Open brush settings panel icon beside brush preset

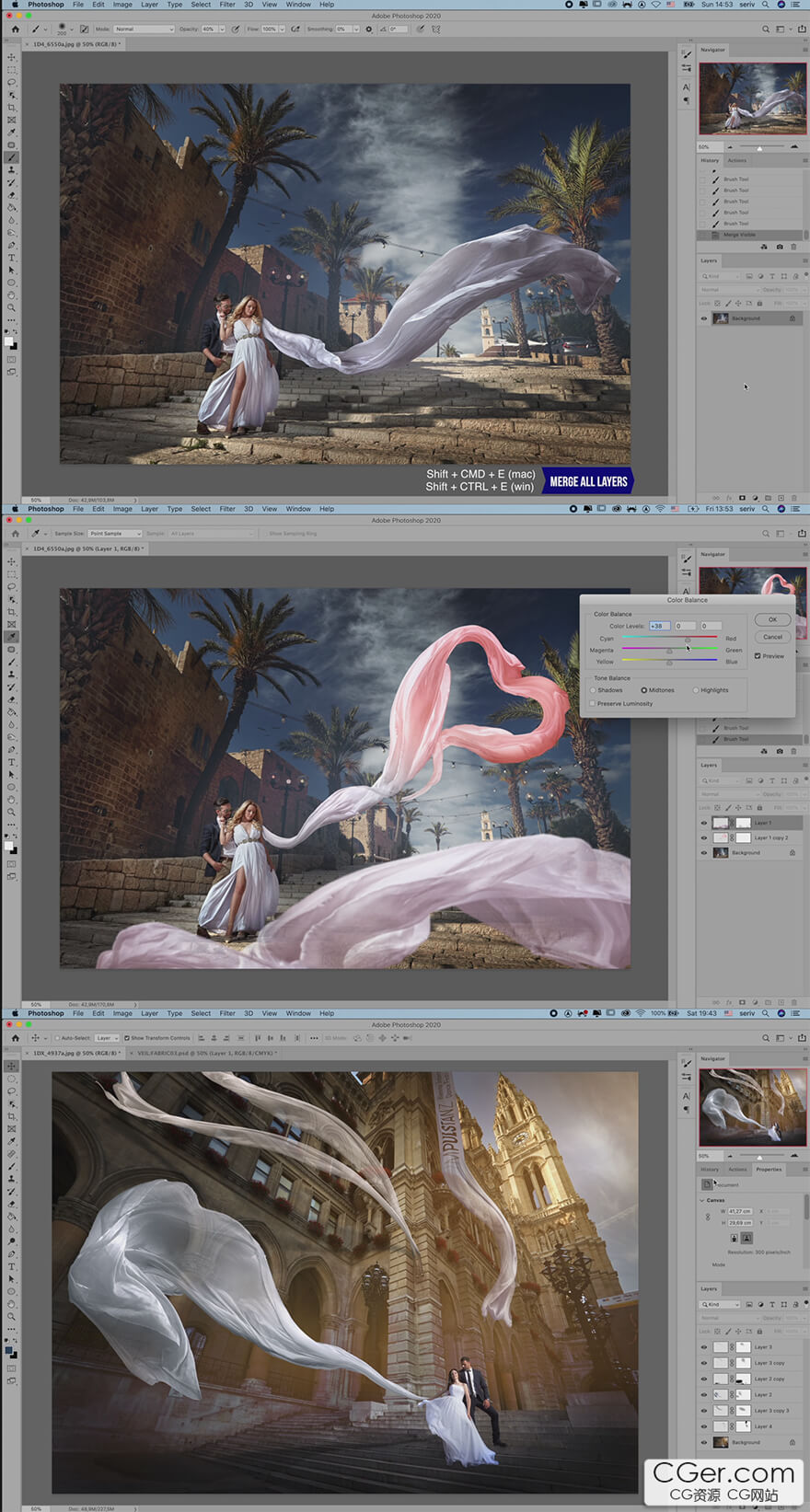(84, 29)
